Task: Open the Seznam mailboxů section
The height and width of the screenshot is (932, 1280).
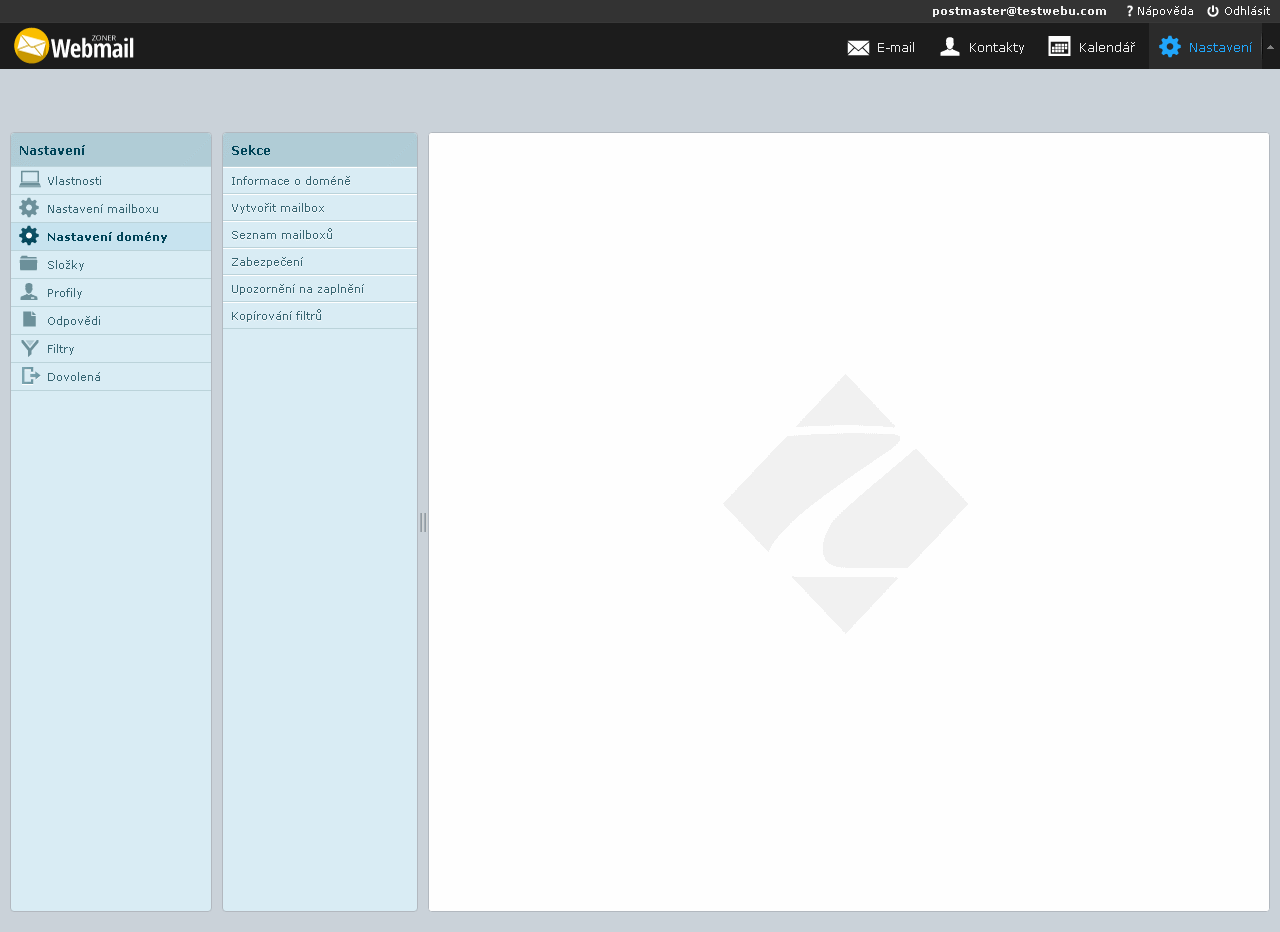Action: point(282,235)
